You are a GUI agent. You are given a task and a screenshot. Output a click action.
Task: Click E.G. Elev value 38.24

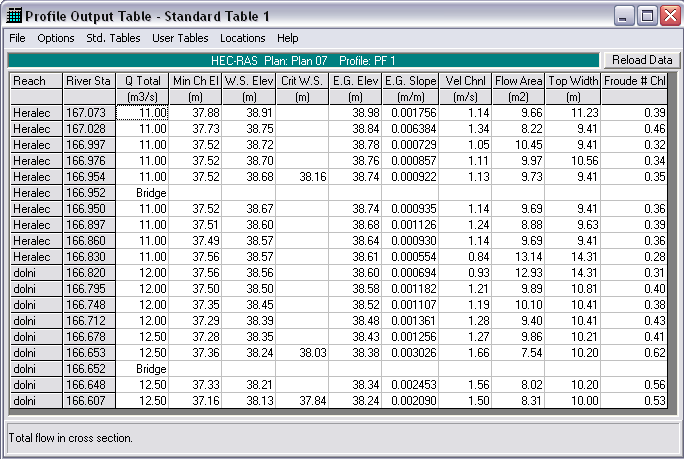tap(355, 401)
